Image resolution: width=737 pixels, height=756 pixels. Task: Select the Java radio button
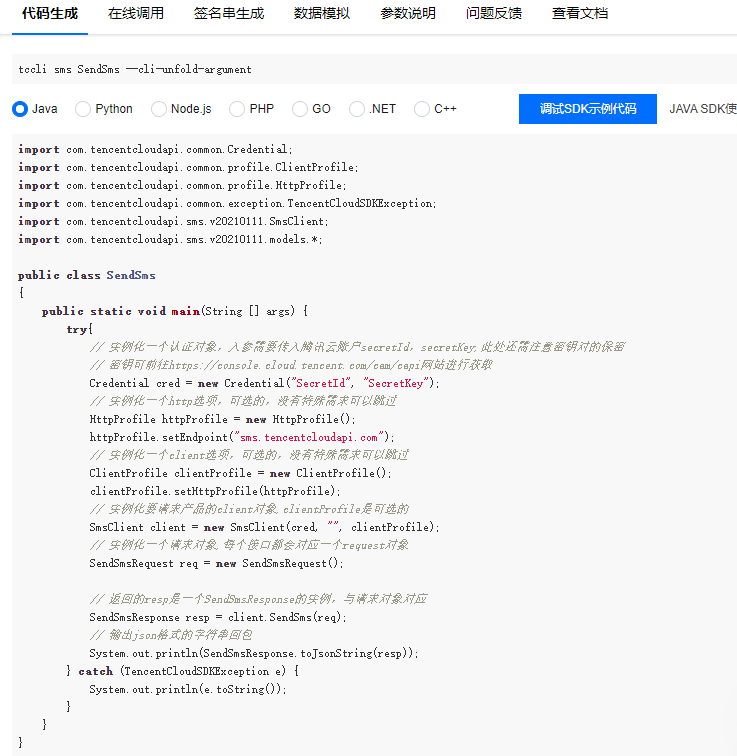(x=20, y=109)
